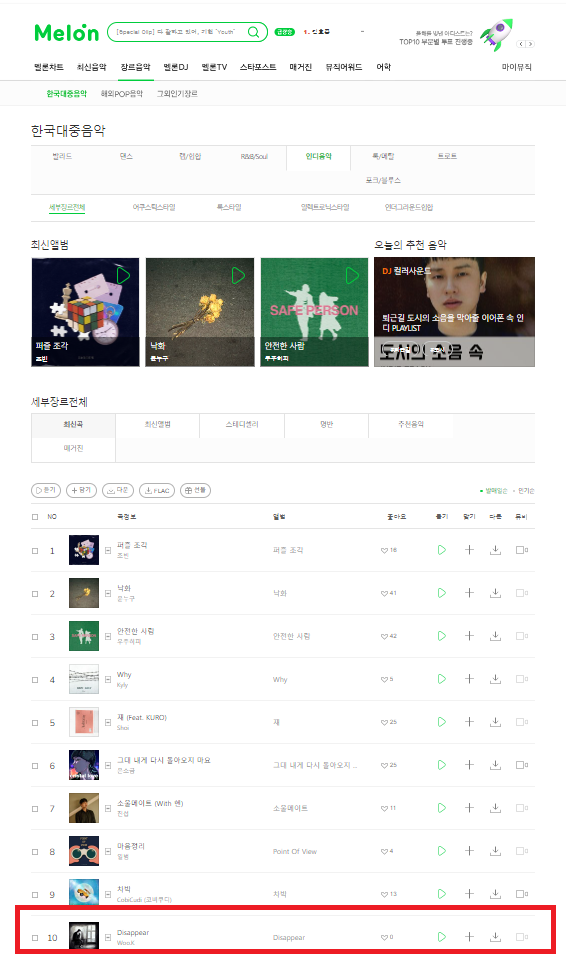Click in the search input field
Viewport: 566px width, 954px height.
click(x=176, y=32)
